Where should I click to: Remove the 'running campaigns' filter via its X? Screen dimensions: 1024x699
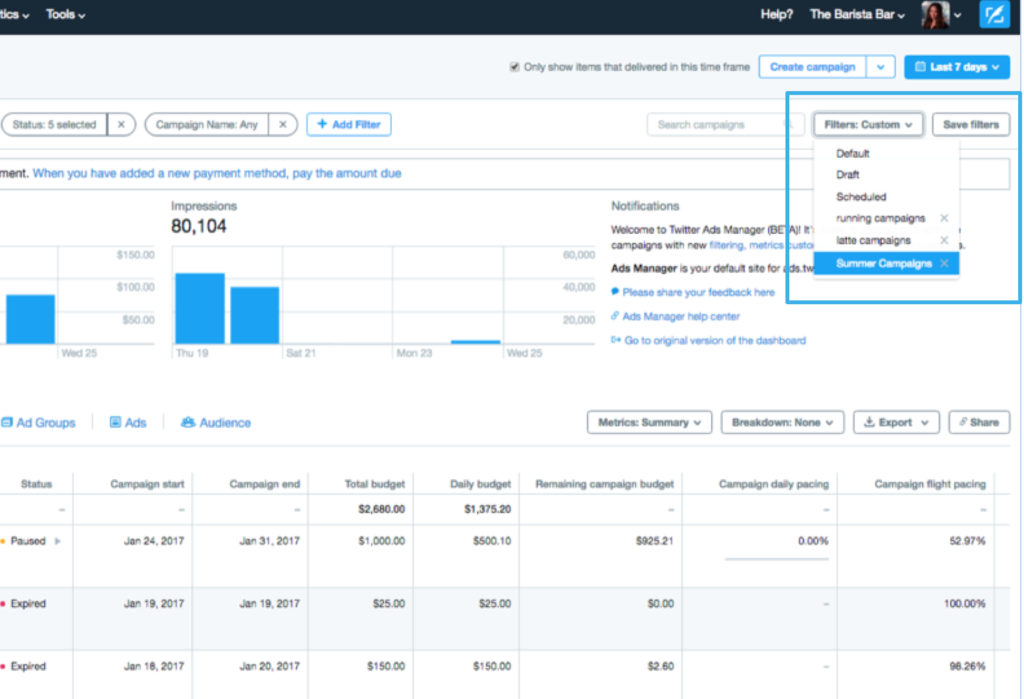coord(943,218)
